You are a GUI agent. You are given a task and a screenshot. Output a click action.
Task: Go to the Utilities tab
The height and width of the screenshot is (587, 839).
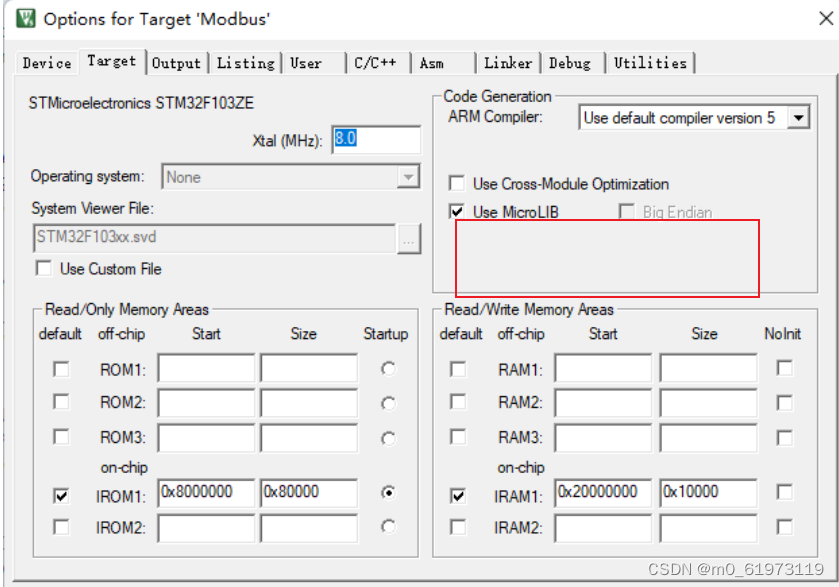(x=650, y=63)
